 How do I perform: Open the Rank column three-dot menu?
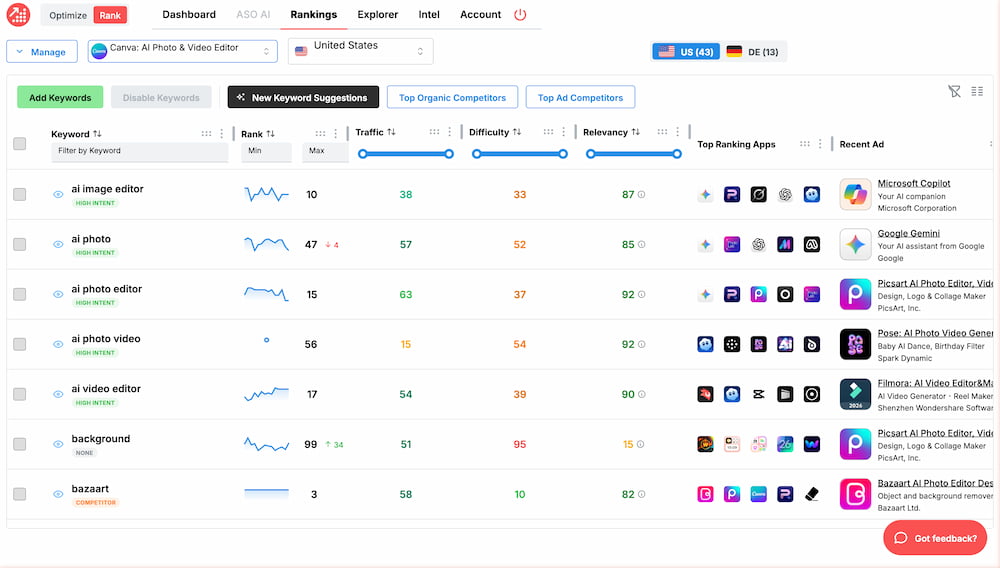335,133
